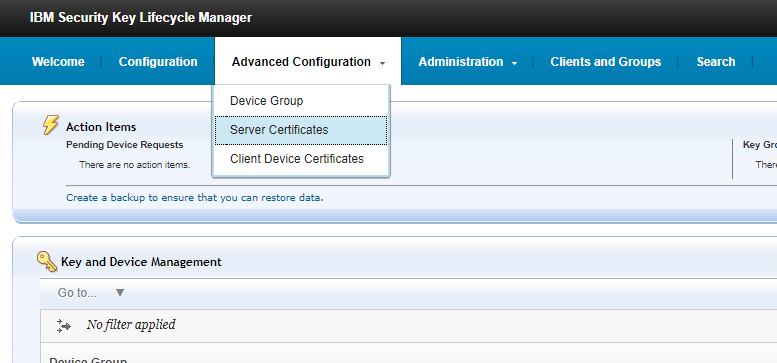Viewport: 777px width, 363px height.
Task: Click the Action Items lightning bolt icon
Action: [x=51, y=125]
